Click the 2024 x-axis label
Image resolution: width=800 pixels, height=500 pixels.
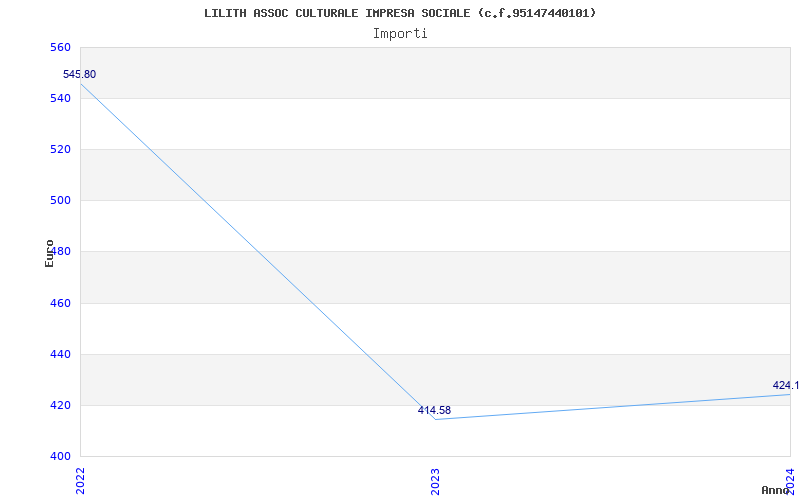(x=790, y=481)
